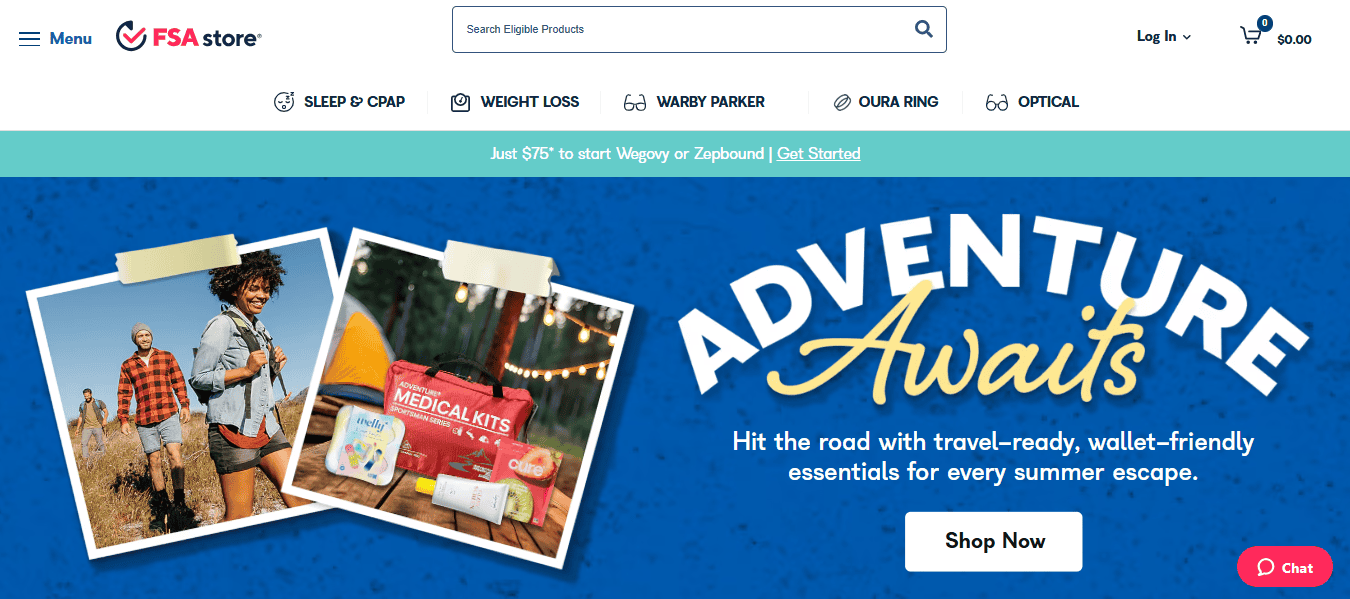Select the WARBY PARKER menu item
This screenshot has width=1350, height=599.
tap(711, 102)
